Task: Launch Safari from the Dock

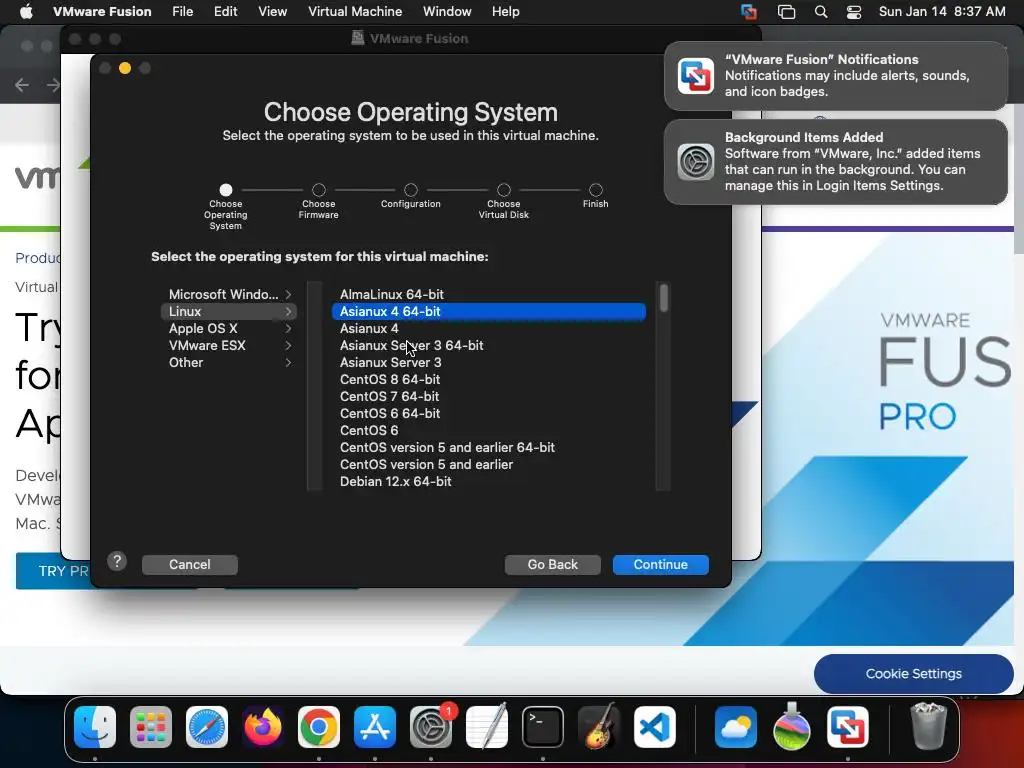Action: (207, 727)
